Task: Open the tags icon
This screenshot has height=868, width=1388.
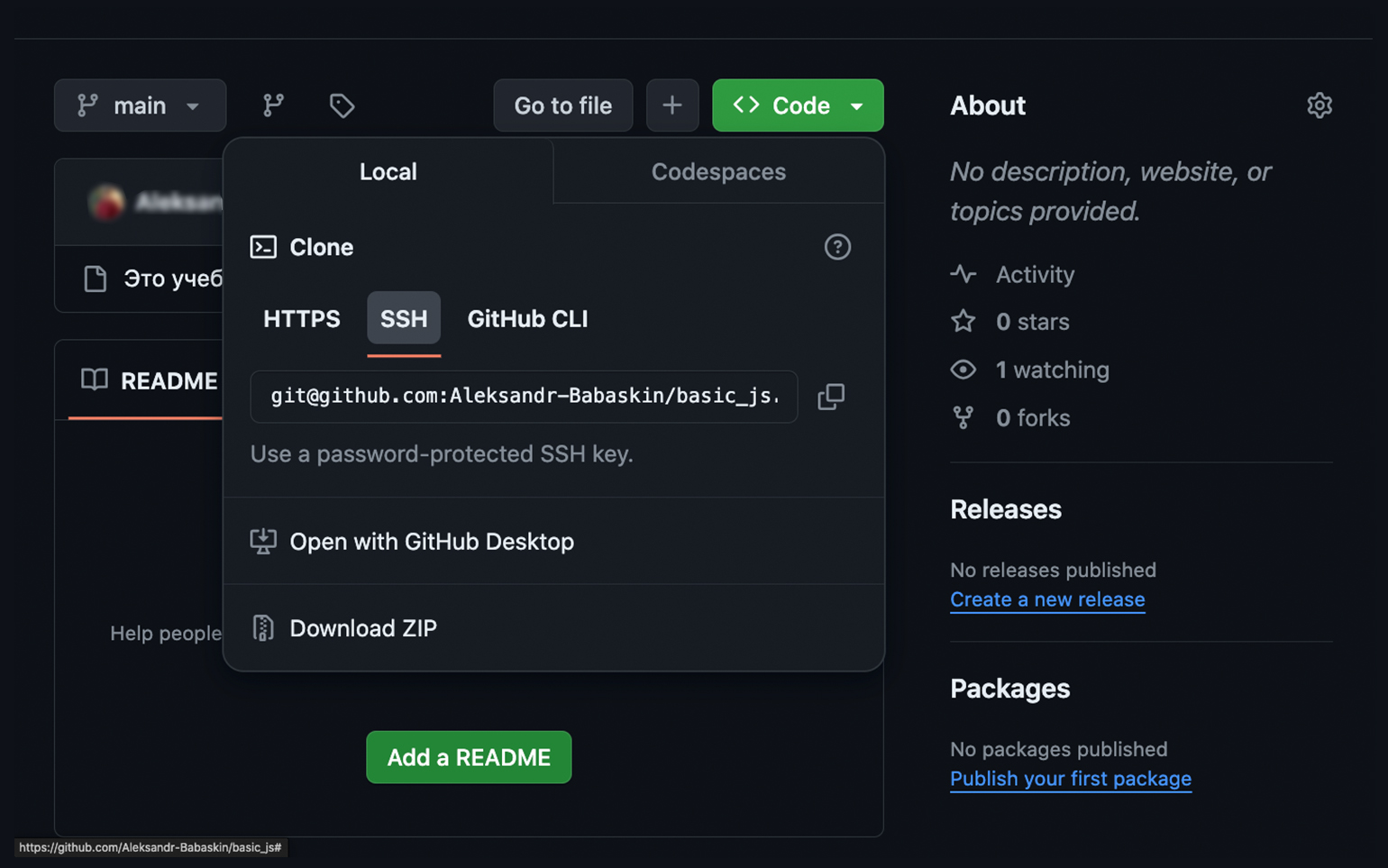Action: point(342,105)
